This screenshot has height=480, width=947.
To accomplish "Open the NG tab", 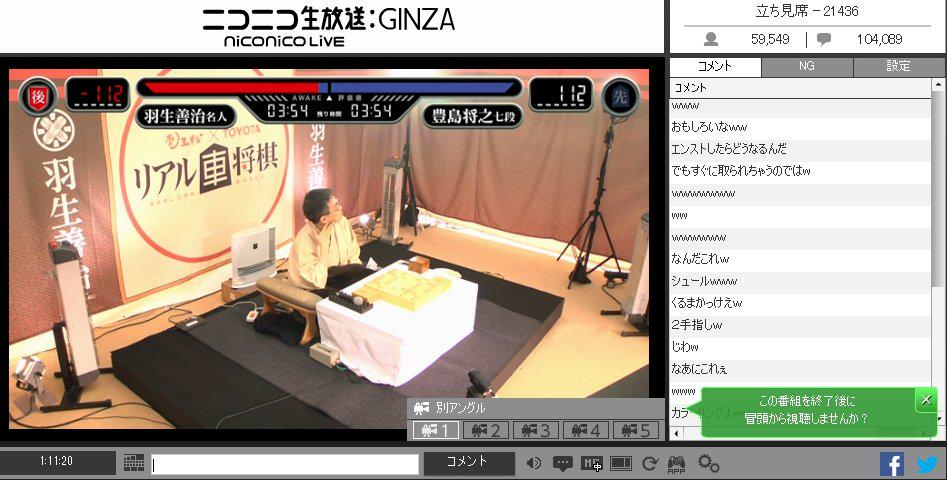I will click(x=807, y=66).
